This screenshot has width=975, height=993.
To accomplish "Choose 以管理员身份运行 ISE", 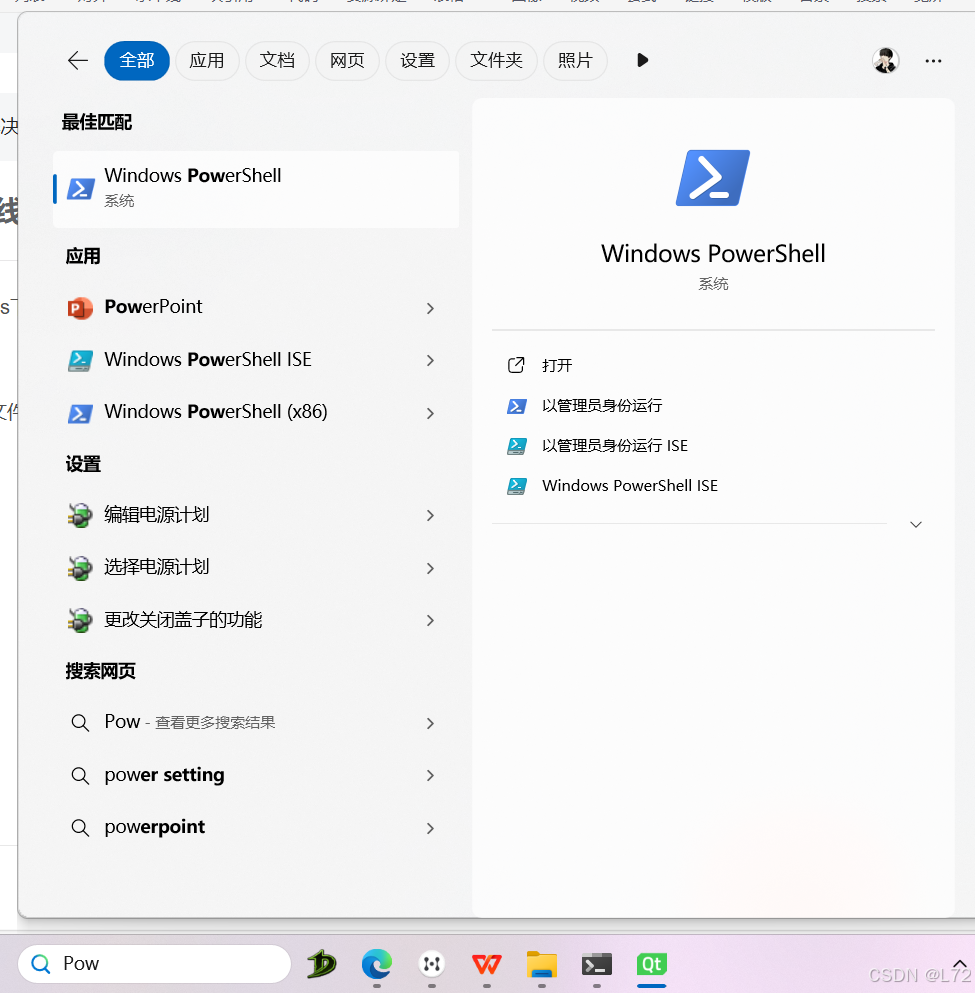I will pos(615,446).
